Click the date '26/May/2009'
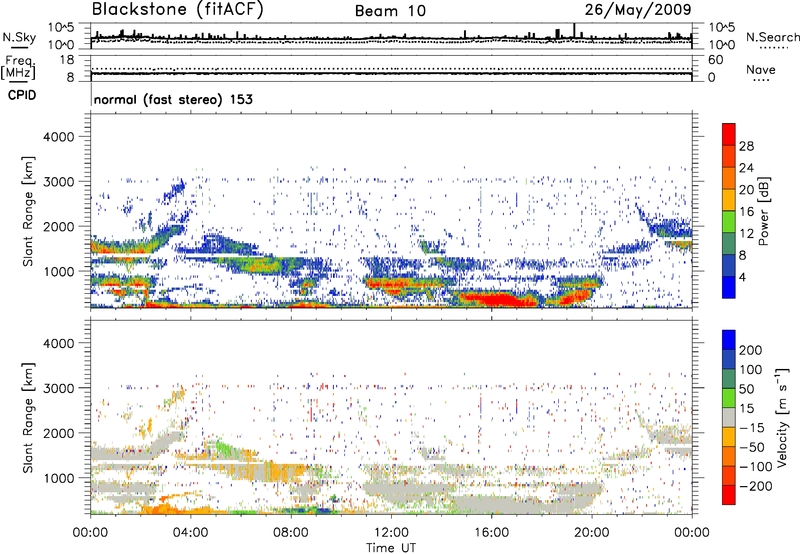Viewport: 800px width, 554px height. [638, 9]
